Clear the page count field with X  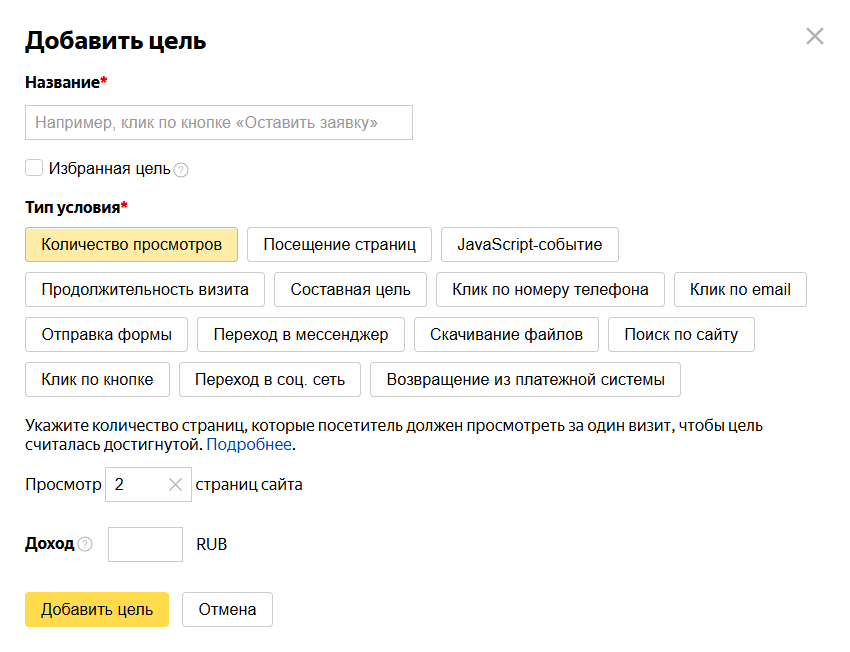[175, 485]
